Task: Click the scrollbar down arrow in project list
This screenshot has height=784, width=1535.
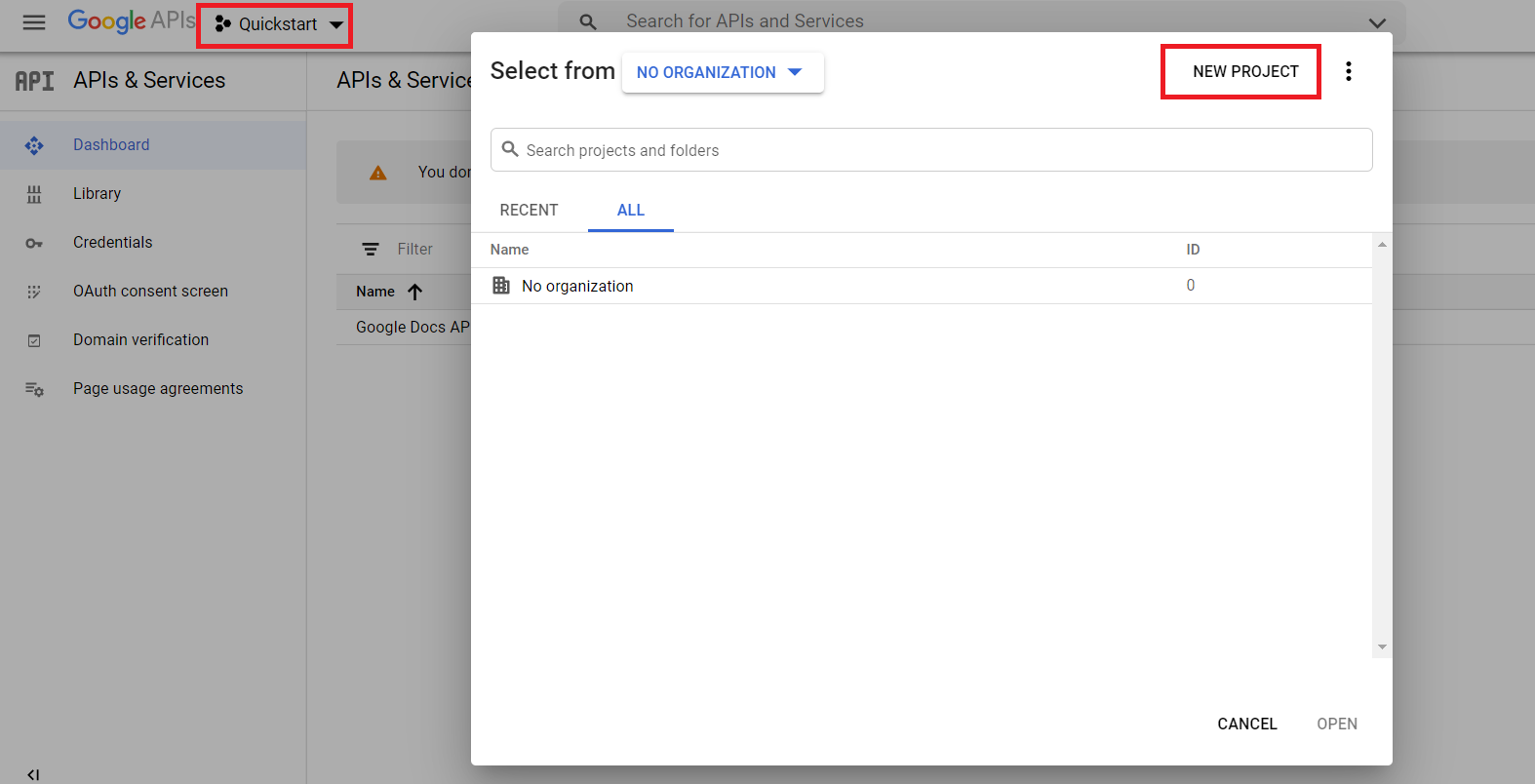Action: (1382, 647)
